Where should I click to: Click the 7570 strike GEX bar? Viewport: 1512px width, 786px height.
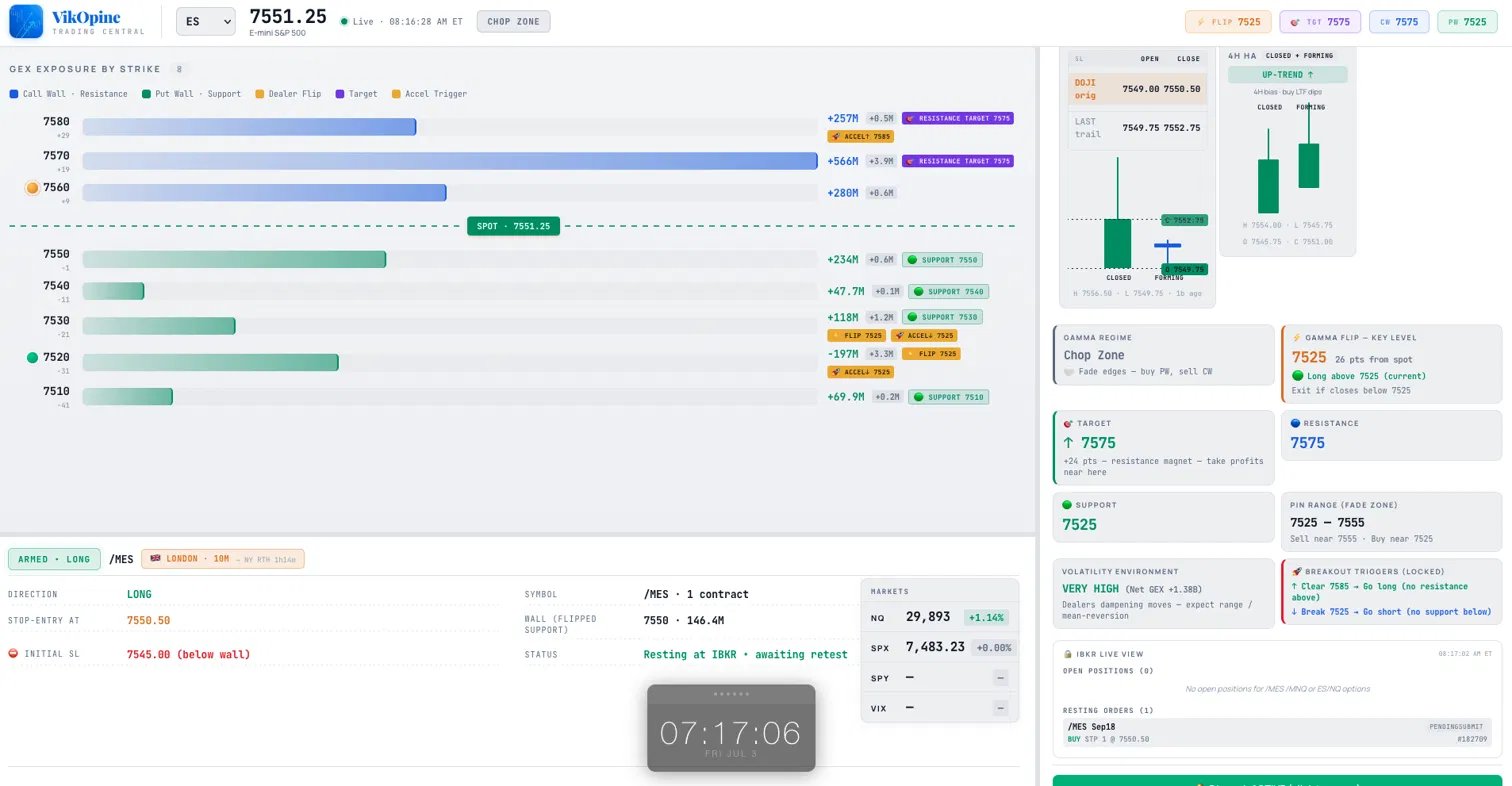click(450, 161)
